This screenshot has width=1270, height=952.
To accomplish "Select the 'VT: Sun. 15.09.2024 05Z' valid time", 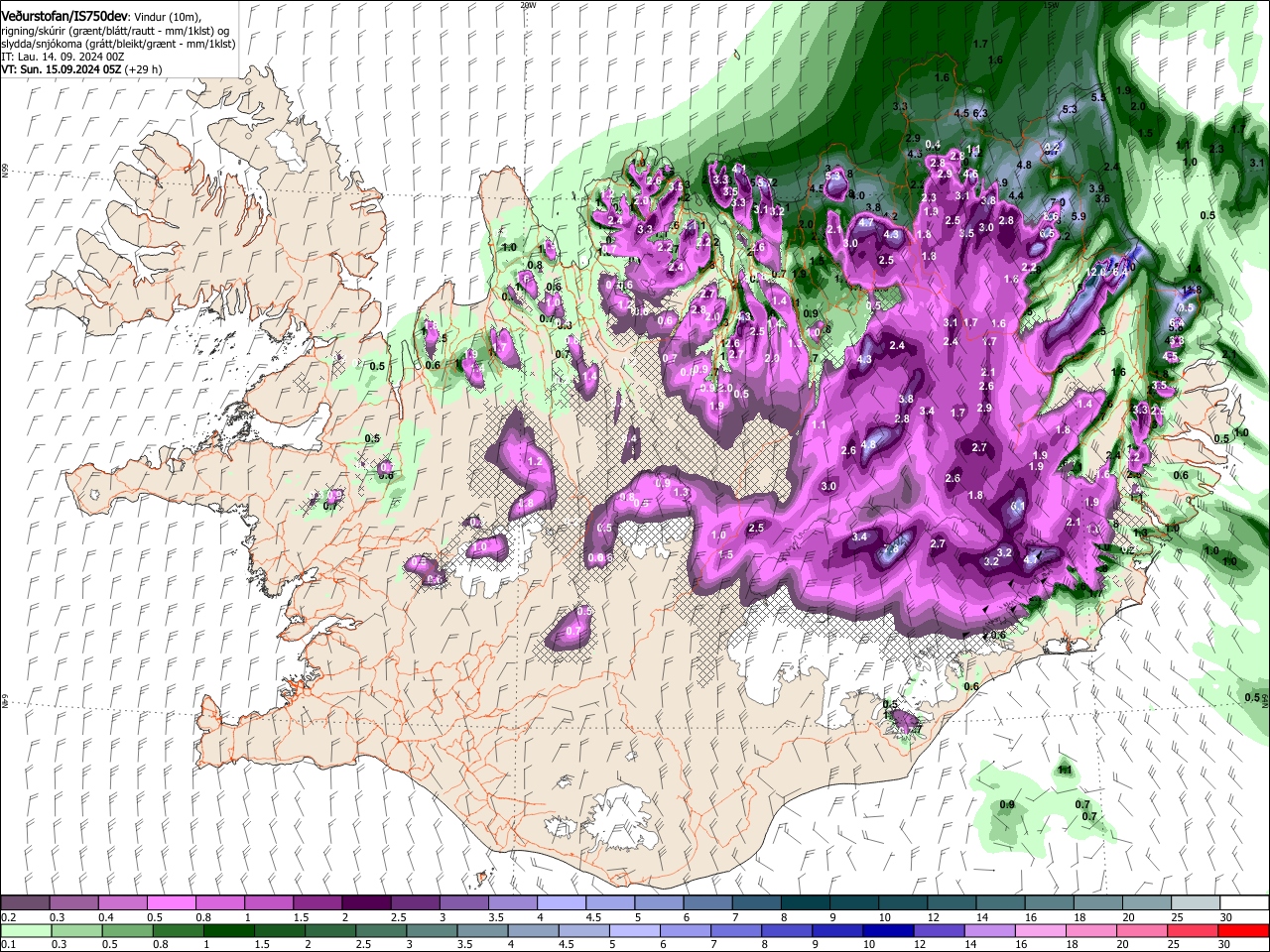I will click(x=61, y=69).
